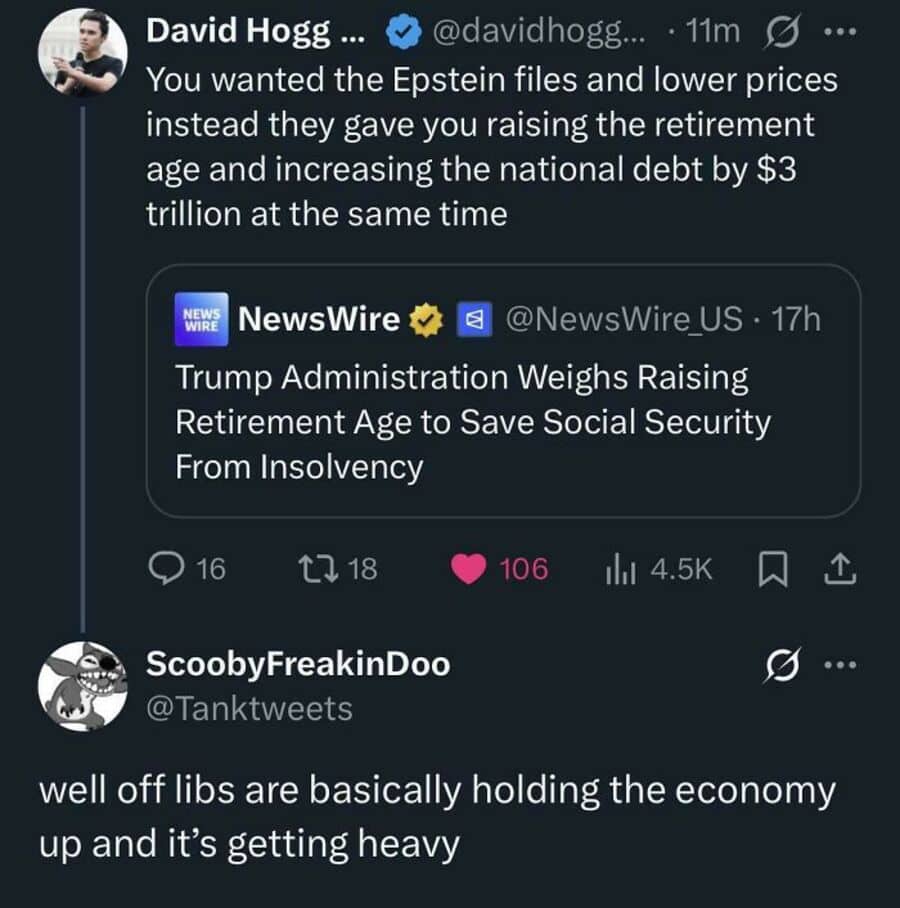Image resolution: width=900 pixels, height=908 pixels.
Task: Click David Hogg's blue verified badge
Action: click(x=402, y=33)
